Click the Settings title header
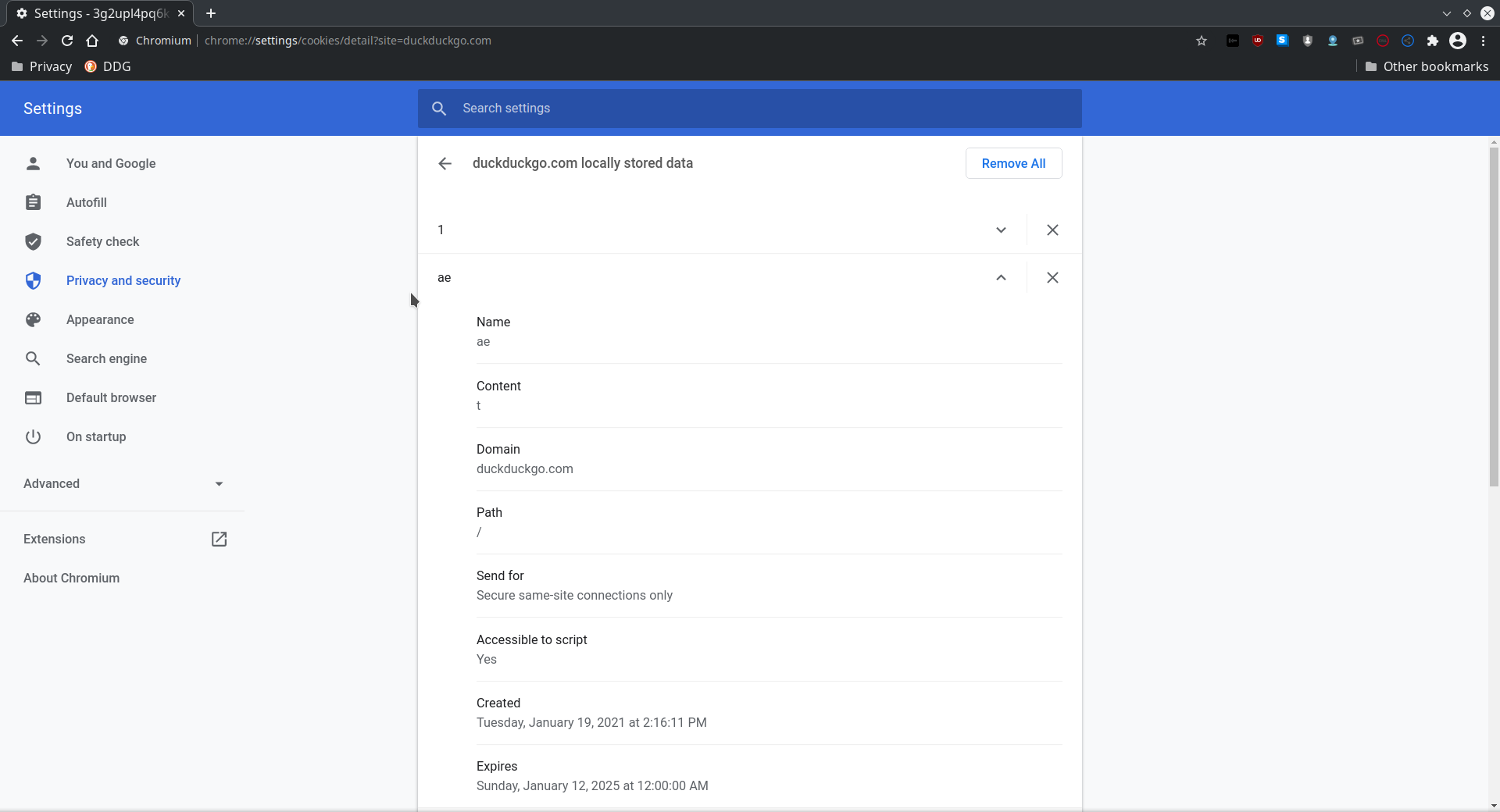1500x812 pixels. [52, 109]
